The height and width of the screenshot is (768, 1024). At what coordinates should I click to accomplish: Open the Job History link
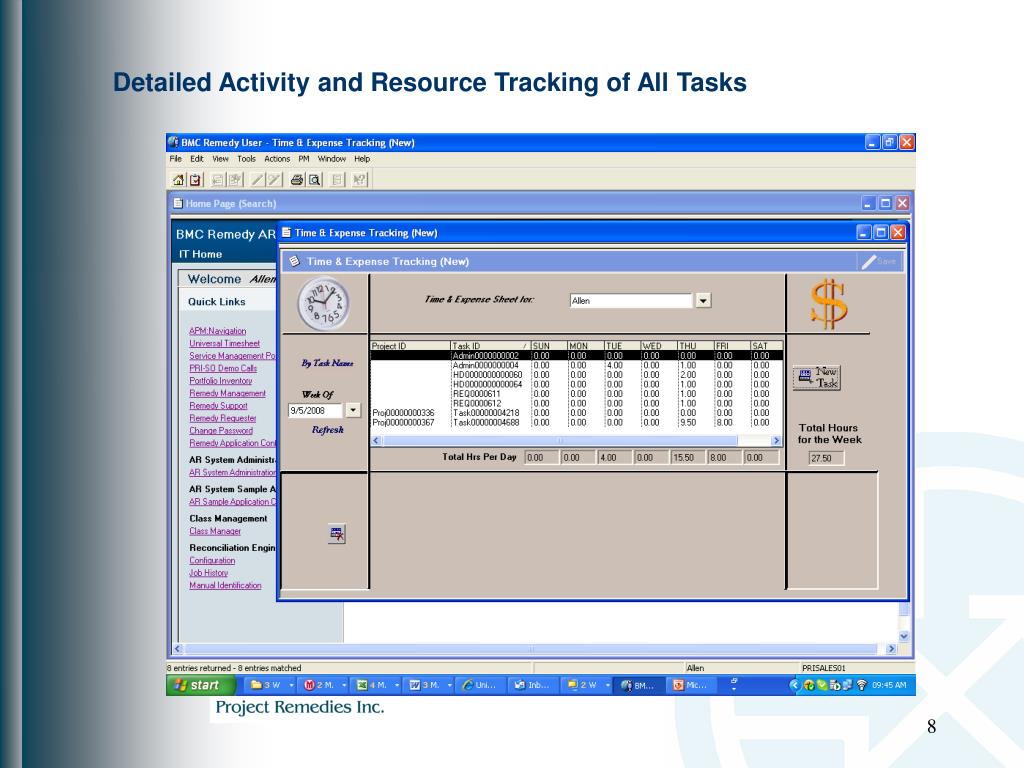208,573
